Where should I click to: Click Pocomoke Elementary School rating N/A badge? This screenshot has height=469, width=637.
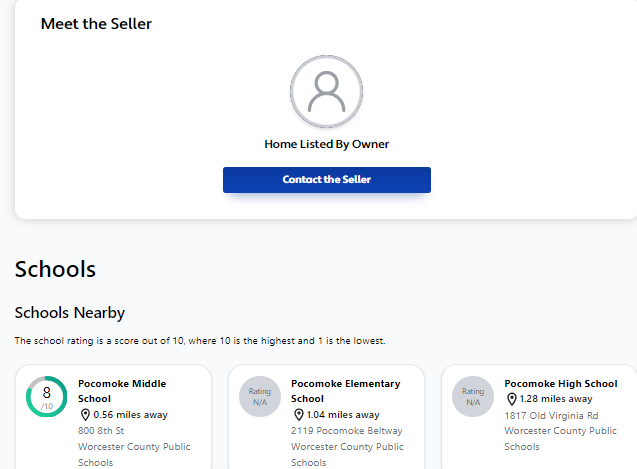pos(259,397)
